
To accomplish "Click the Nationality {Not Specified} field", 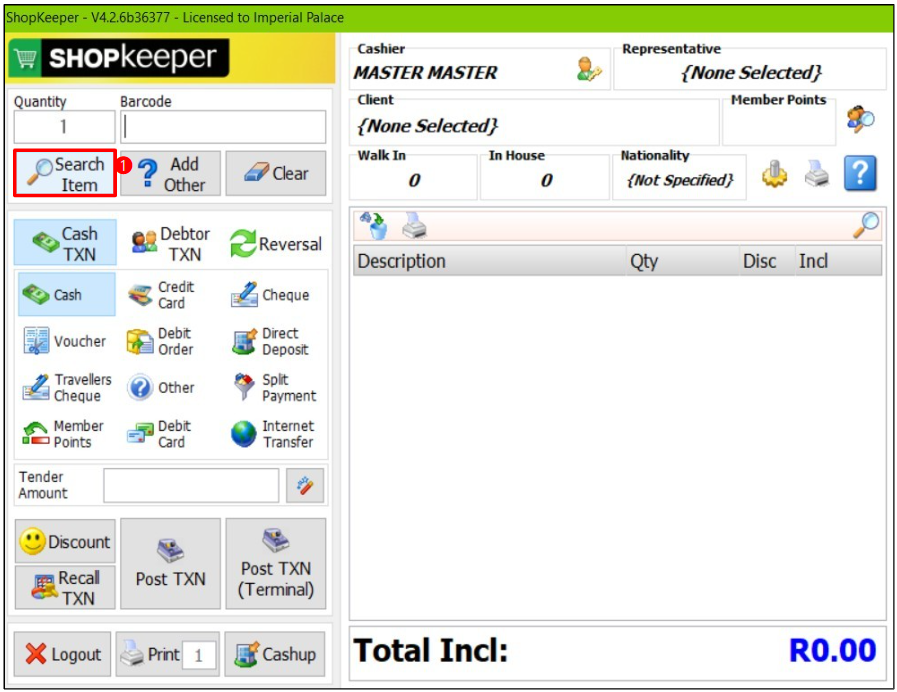I will coord(680,180).
